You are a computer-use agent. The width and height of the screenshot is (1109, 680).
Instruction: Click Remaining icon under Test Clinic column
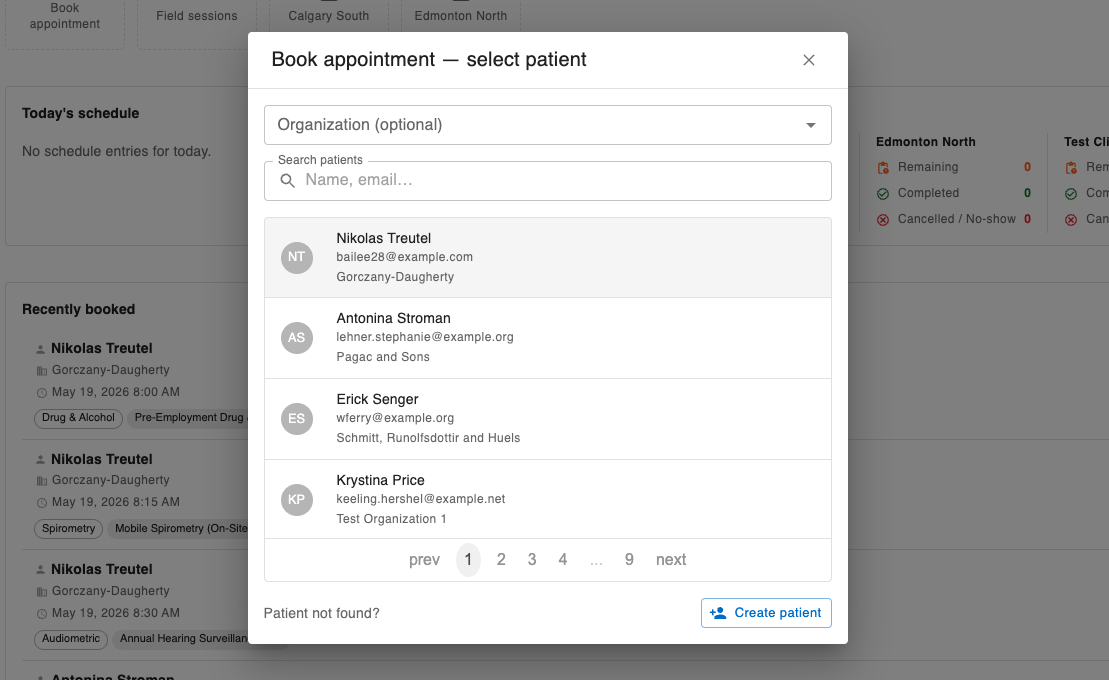[1071, 168]
